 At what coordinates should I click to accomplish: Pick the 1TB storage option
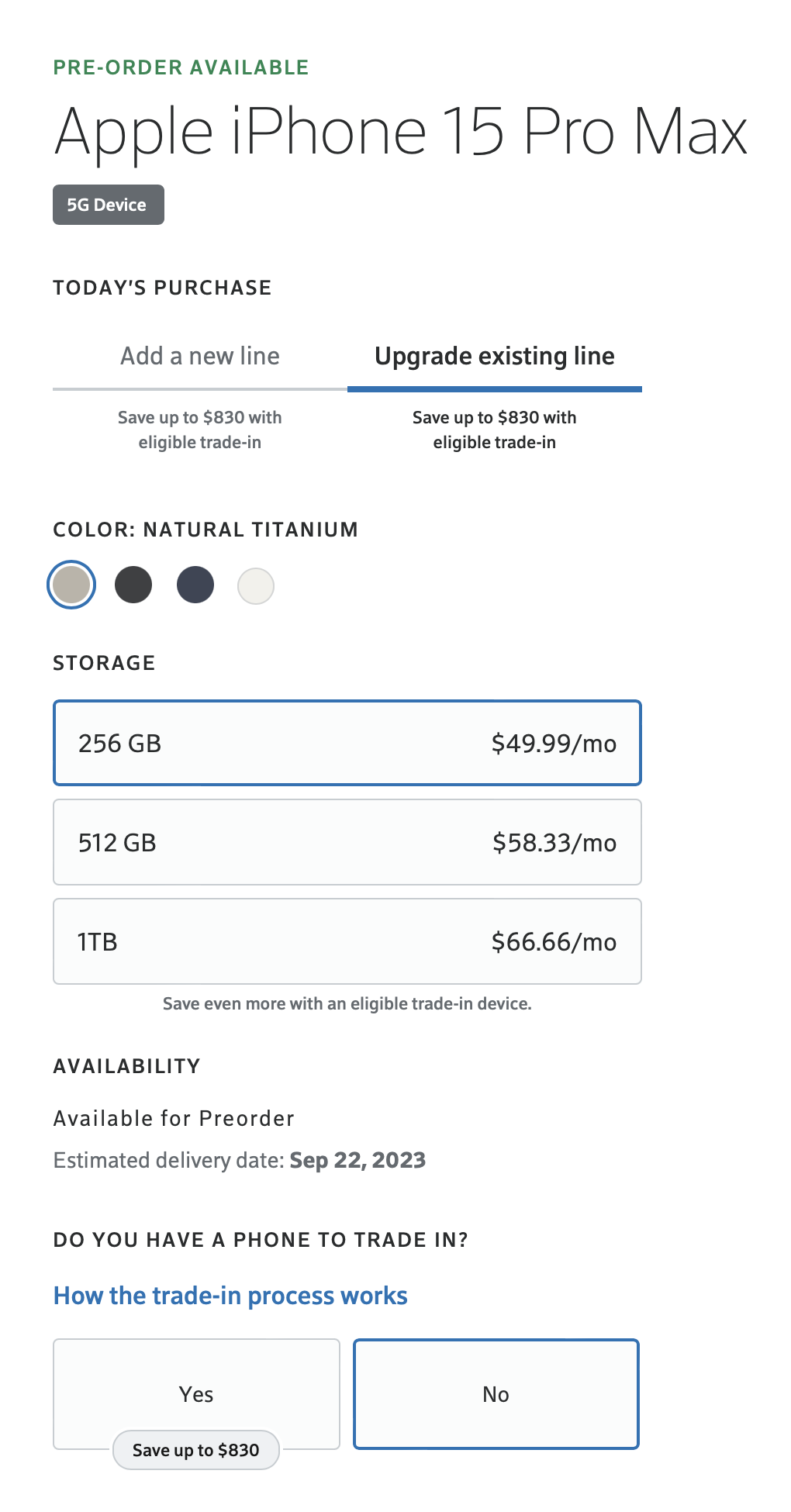347,941
